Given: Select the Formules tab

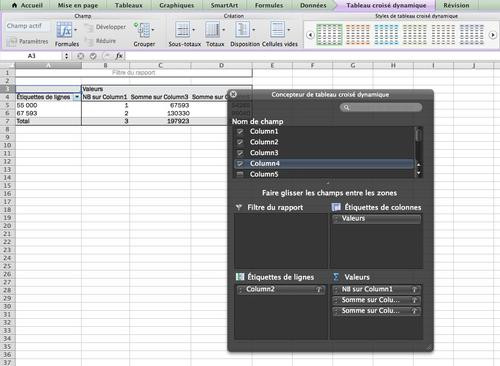Looking at the screenshot, I should 269,5.
